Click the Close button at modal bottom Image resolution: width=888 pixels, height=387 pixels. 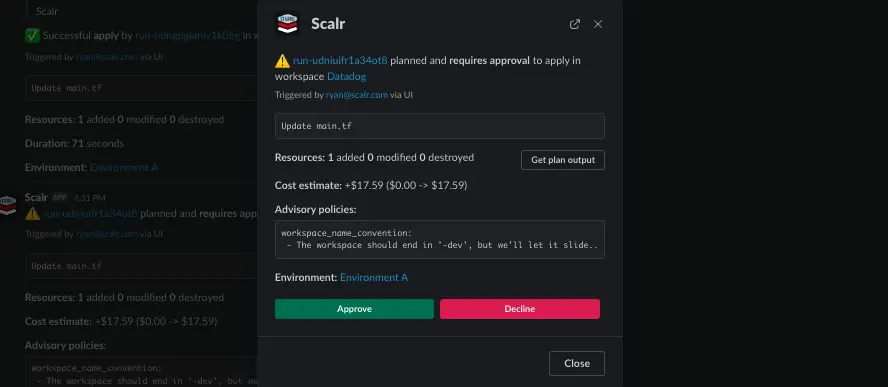coord(577,363)
